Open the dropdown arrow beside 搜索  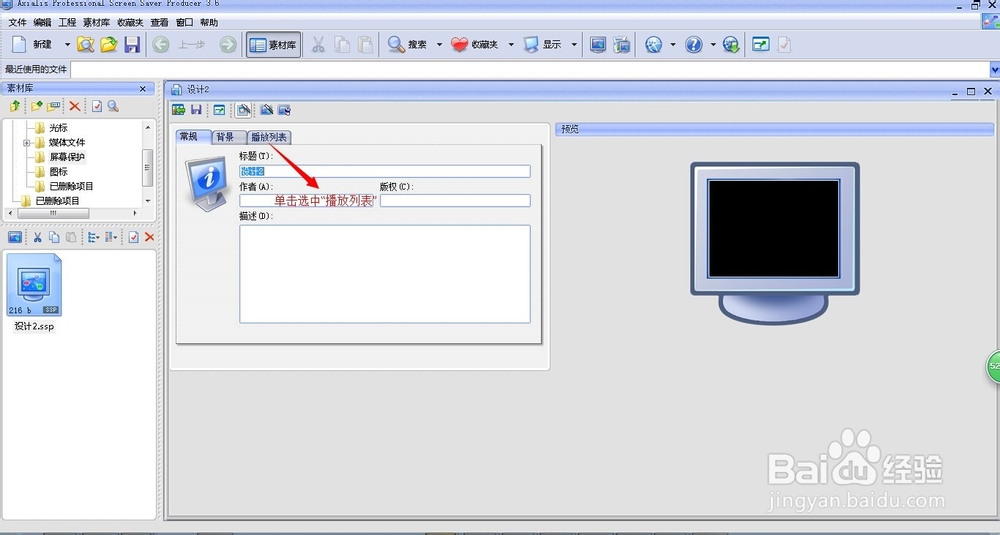pos(439,45)
